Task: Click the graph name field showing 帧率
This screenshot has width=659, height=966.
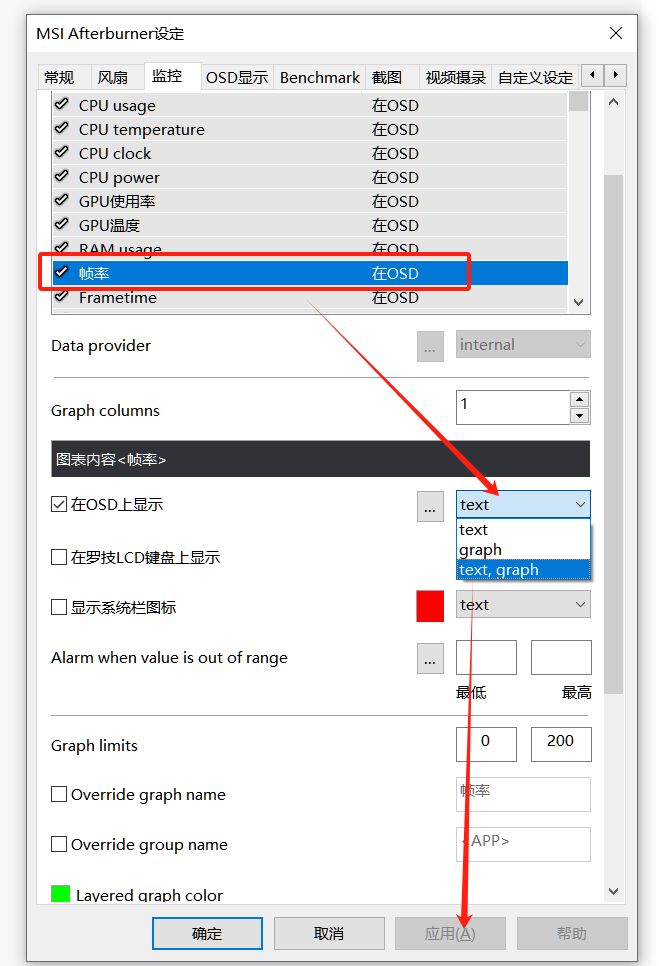Action: click(x=523, y=794)
